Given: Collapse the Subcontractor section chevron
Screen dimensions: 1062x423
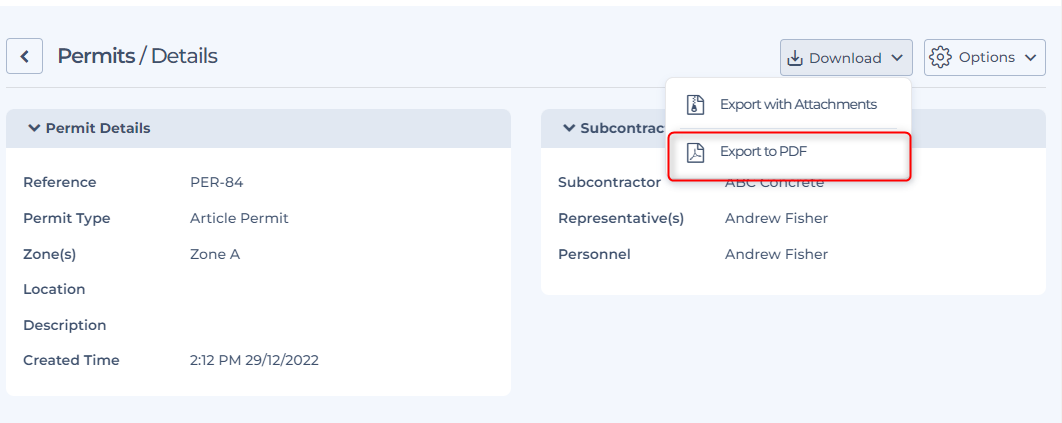Looking at the screenshot, I should coord(569,128).
